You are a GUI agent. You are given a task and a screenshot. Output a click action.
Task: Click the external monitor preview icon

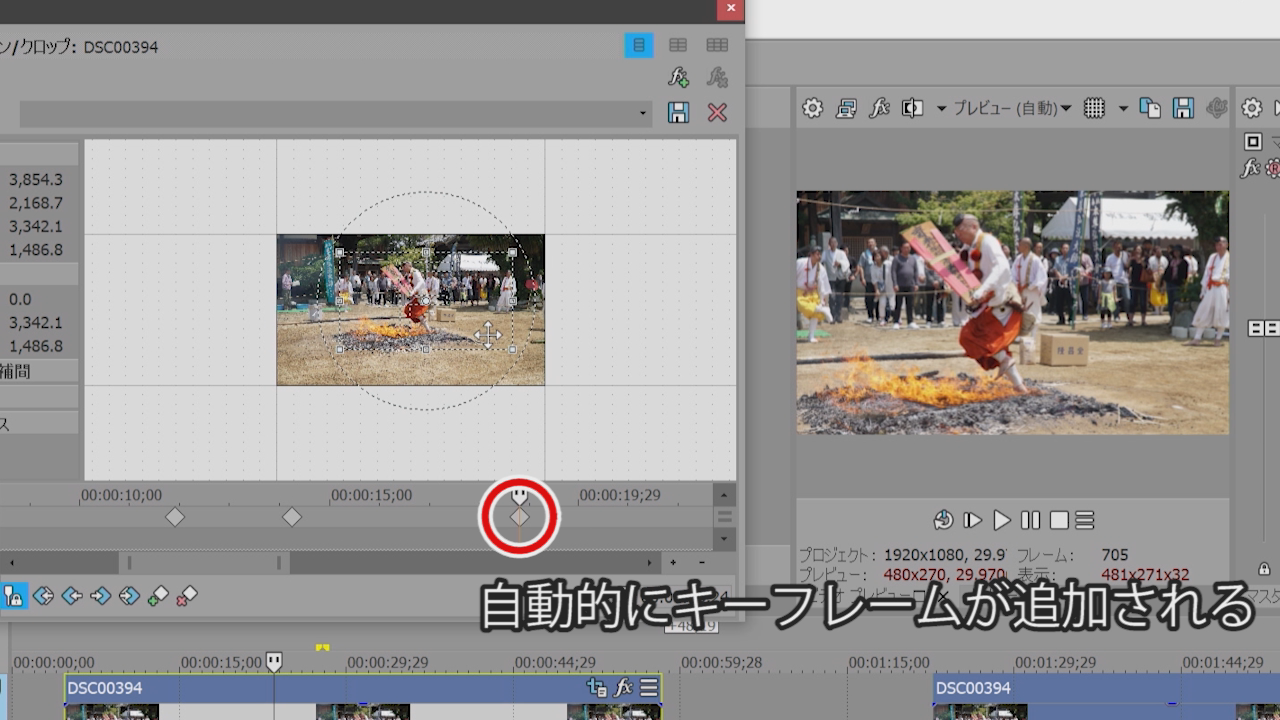[846, 108]
